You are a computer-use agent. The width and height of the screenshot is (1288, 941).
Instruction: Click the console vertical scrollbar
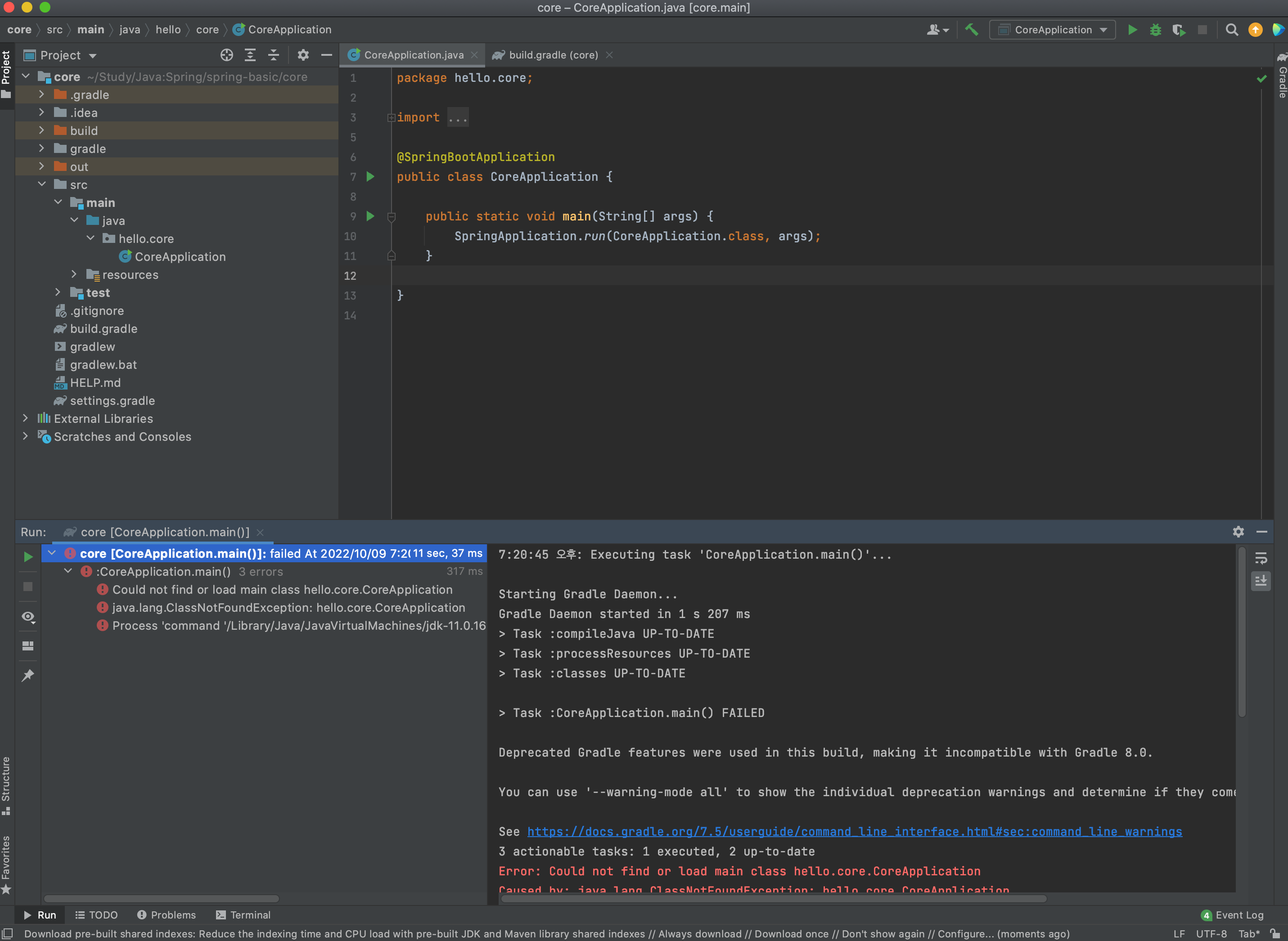[1241, 631]
